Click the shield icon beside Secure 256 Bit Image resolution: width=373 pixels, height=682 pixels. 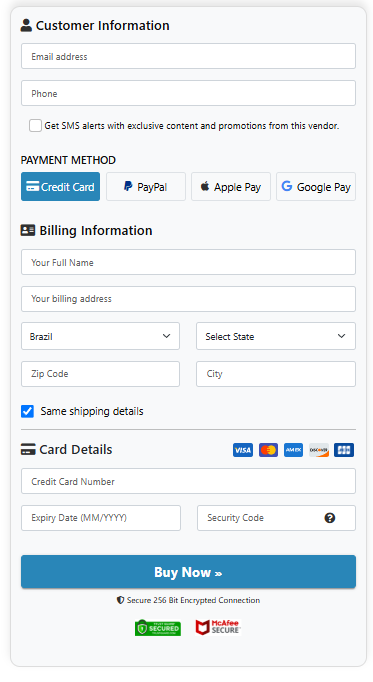point(120,600)
